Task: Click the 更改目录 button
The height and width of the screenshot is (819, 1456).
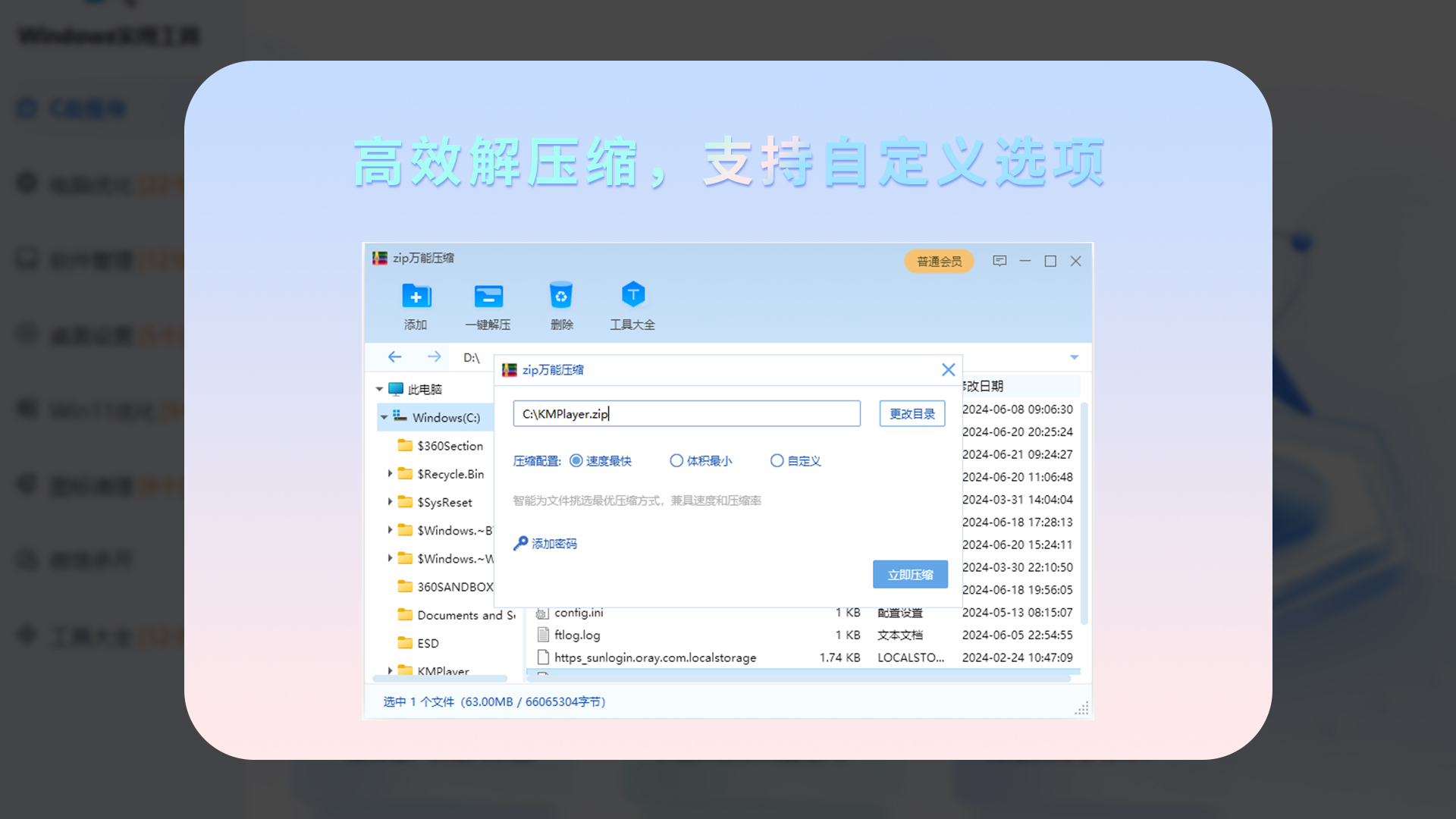Action: click(912, 414)
